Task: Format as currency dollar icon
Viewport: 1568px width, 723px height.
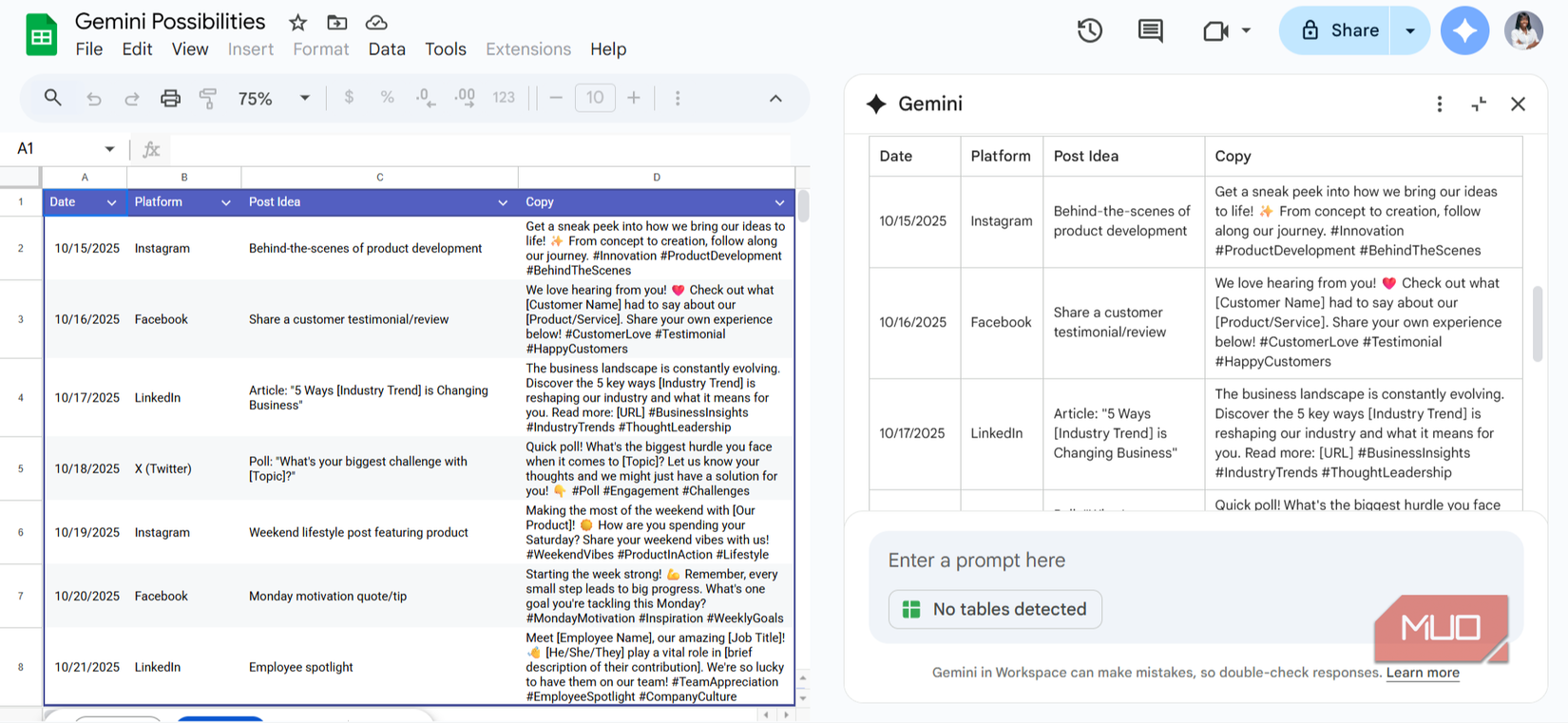Action: (x=349, y=97)
